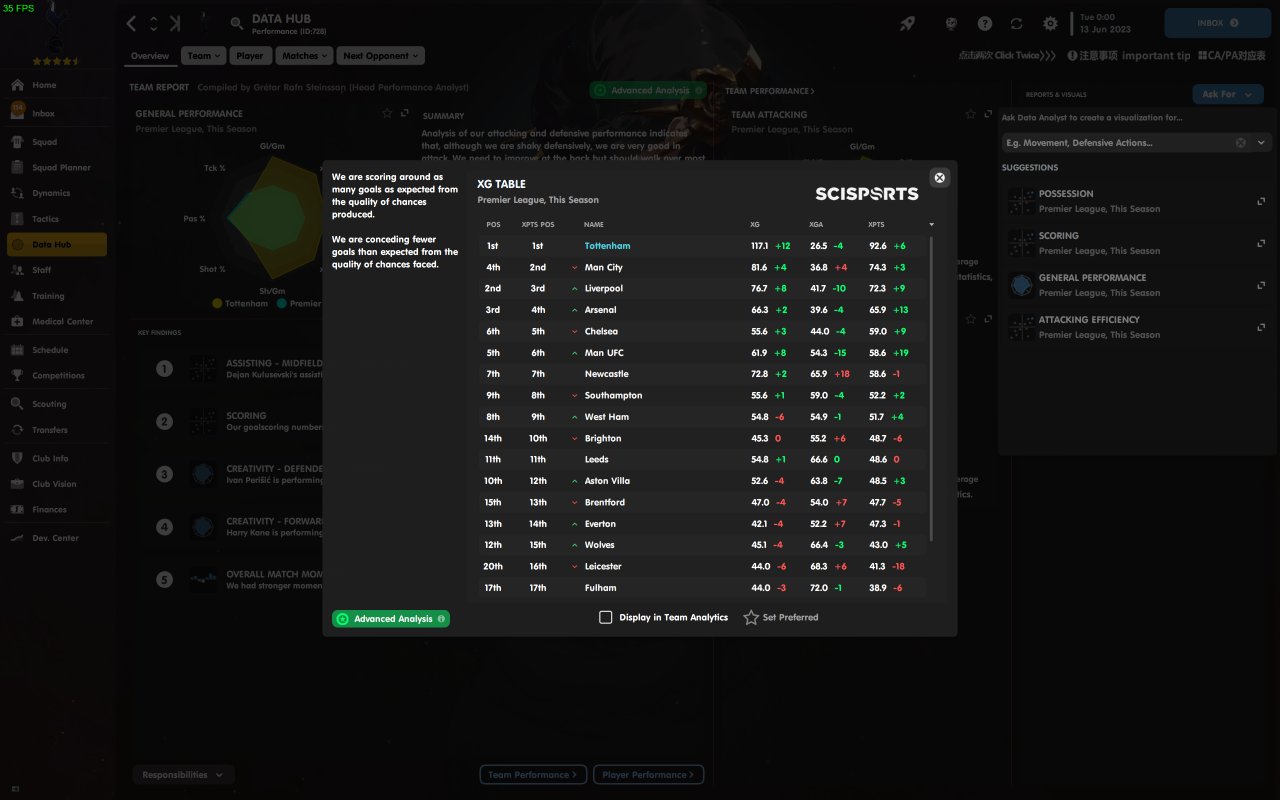The width and height of the screenshot is (1280, 800).
Task: Toggle Set Preferred star
Action: [x=751, y=618]
